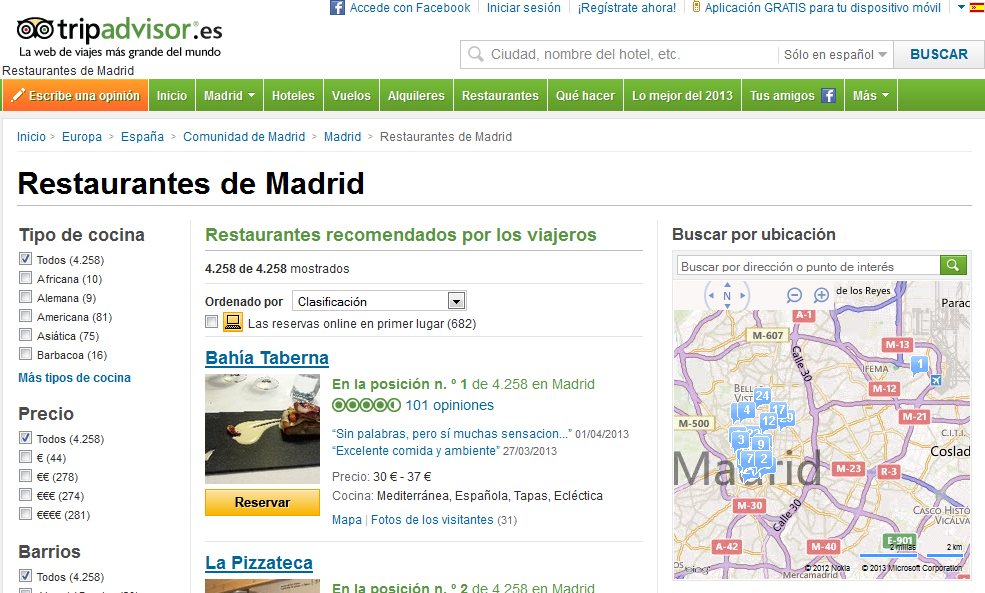The width and height of the screenshot is (985, 593).
Task: Click the rating bubbles of Bahía Taberna
Action: 366,405
